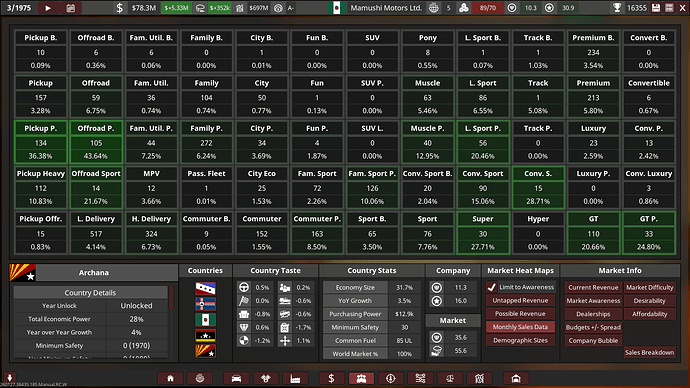Open the car design icon in the bottom toolbar
690x388 pixels.
tap(236, 378)
